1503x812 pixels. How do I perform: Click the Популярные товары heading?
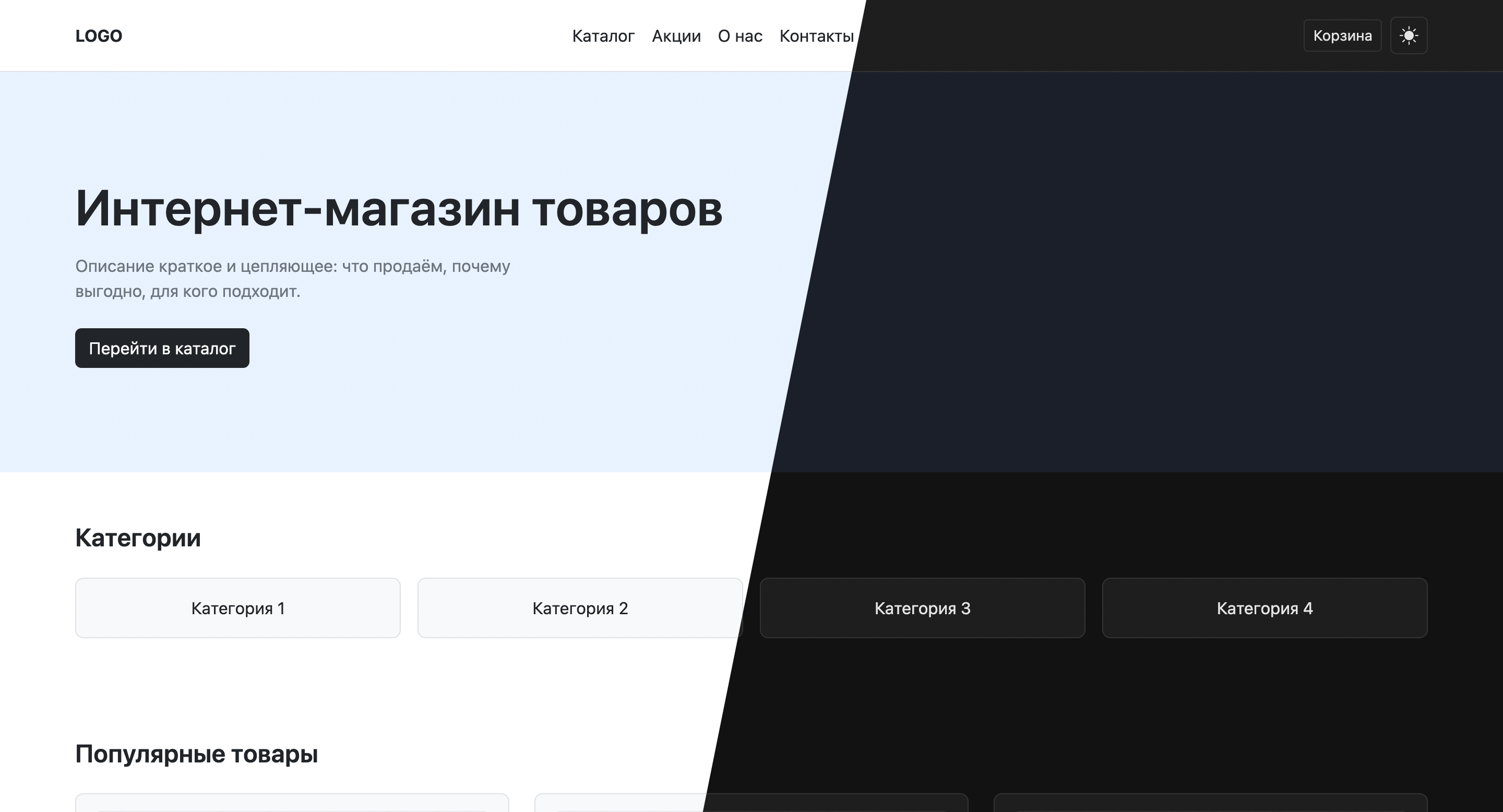(196, 754)
